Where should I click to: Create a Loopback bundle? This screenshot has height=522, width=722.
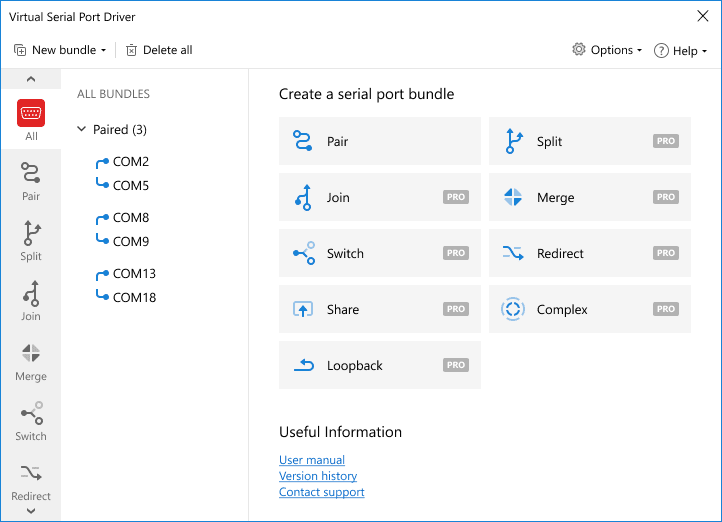tap(380, 366)
